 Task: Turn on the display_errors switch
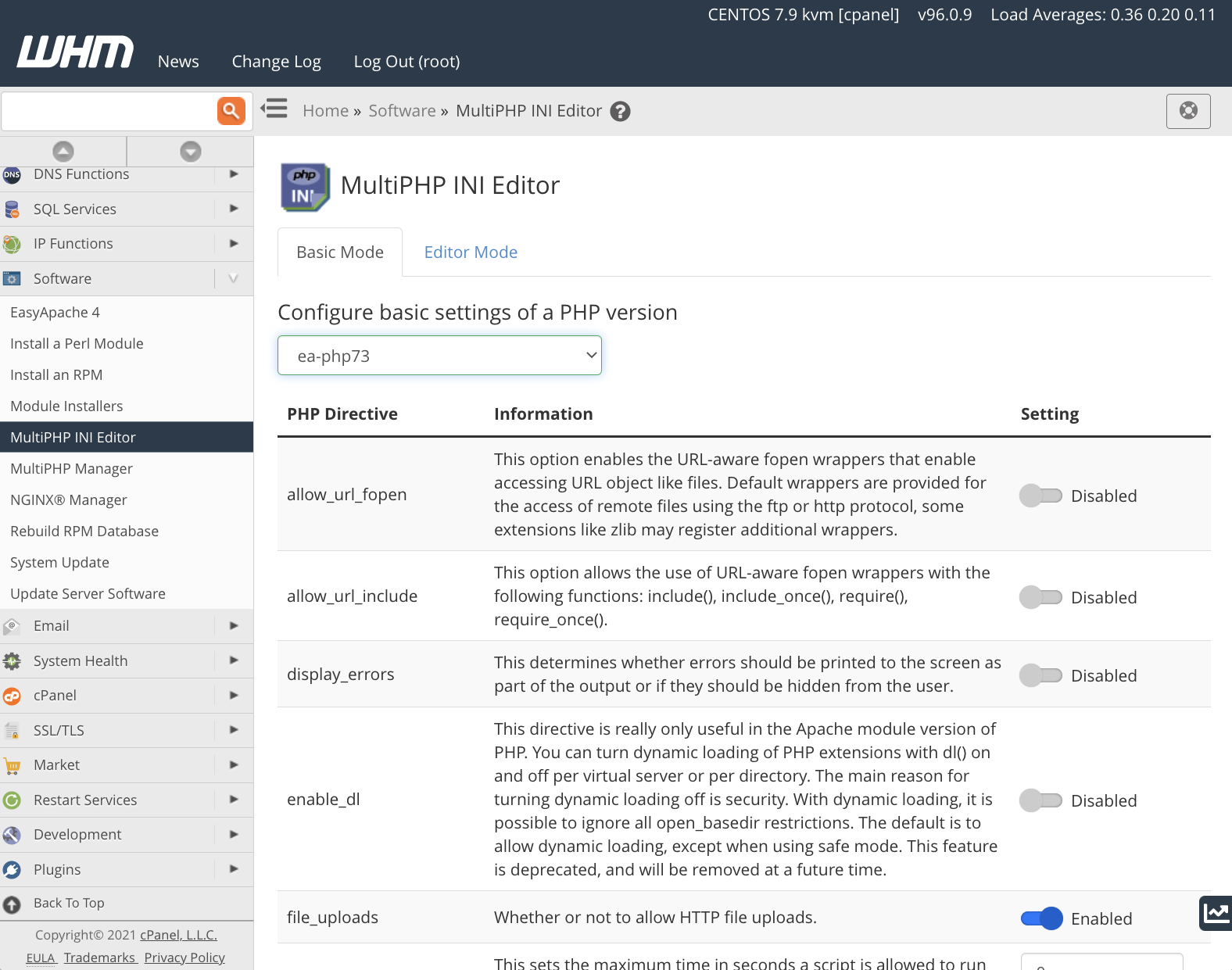coord(1040,675)
